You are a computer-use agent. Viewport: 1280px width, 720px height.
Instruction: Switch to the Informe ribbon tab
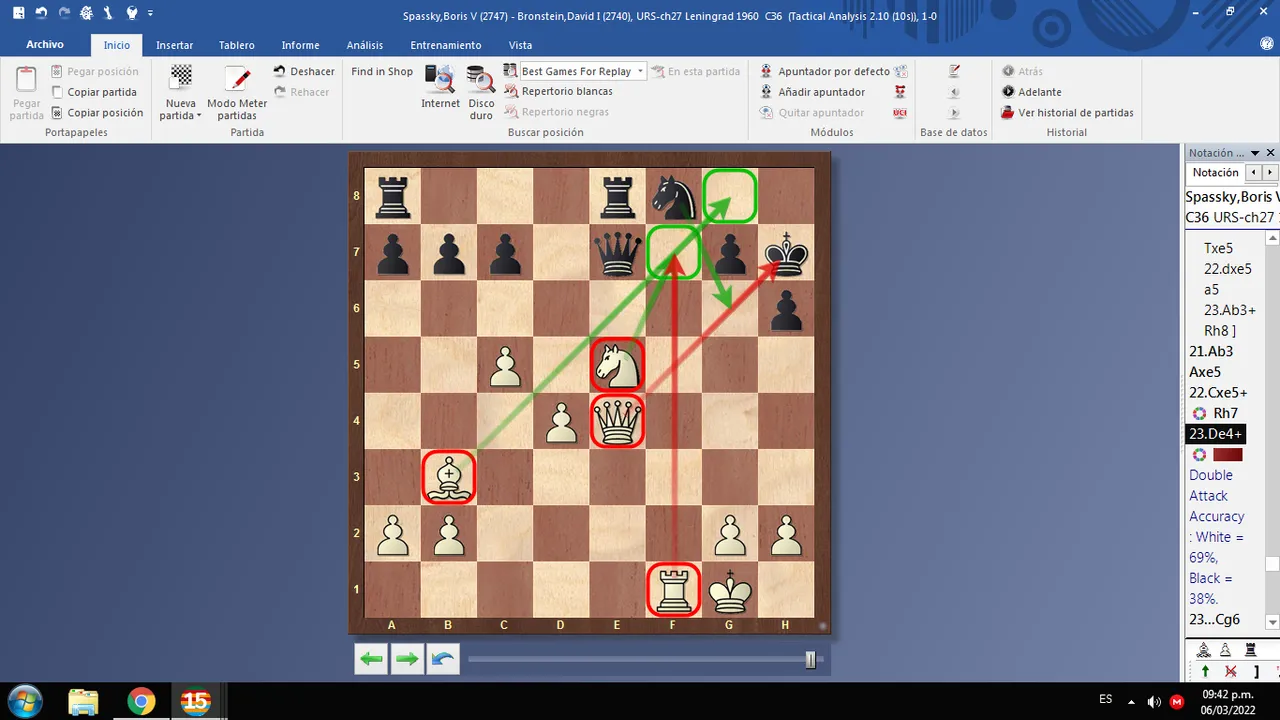300,45
